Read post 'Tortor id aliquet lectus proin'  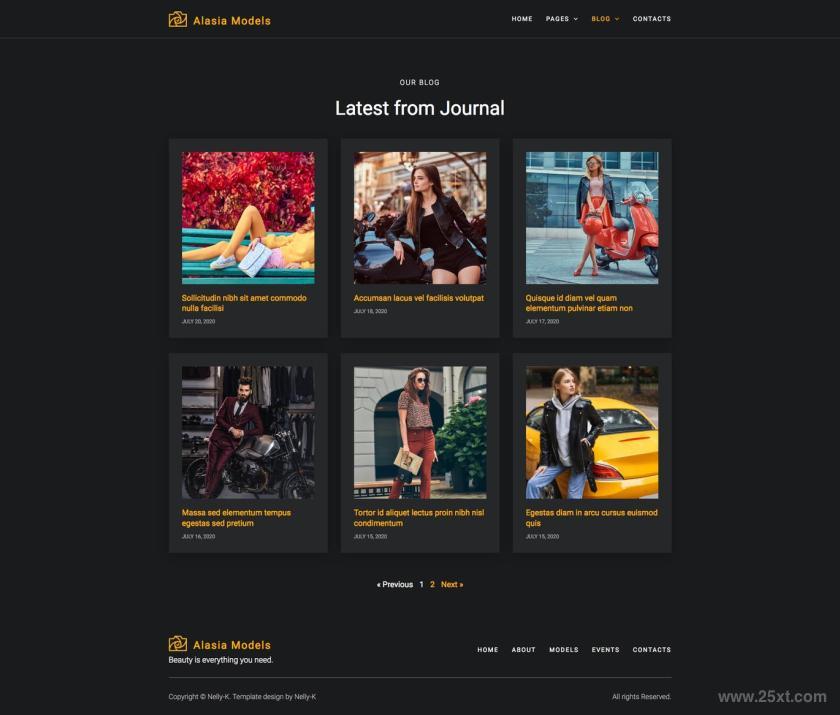point(419,518)
